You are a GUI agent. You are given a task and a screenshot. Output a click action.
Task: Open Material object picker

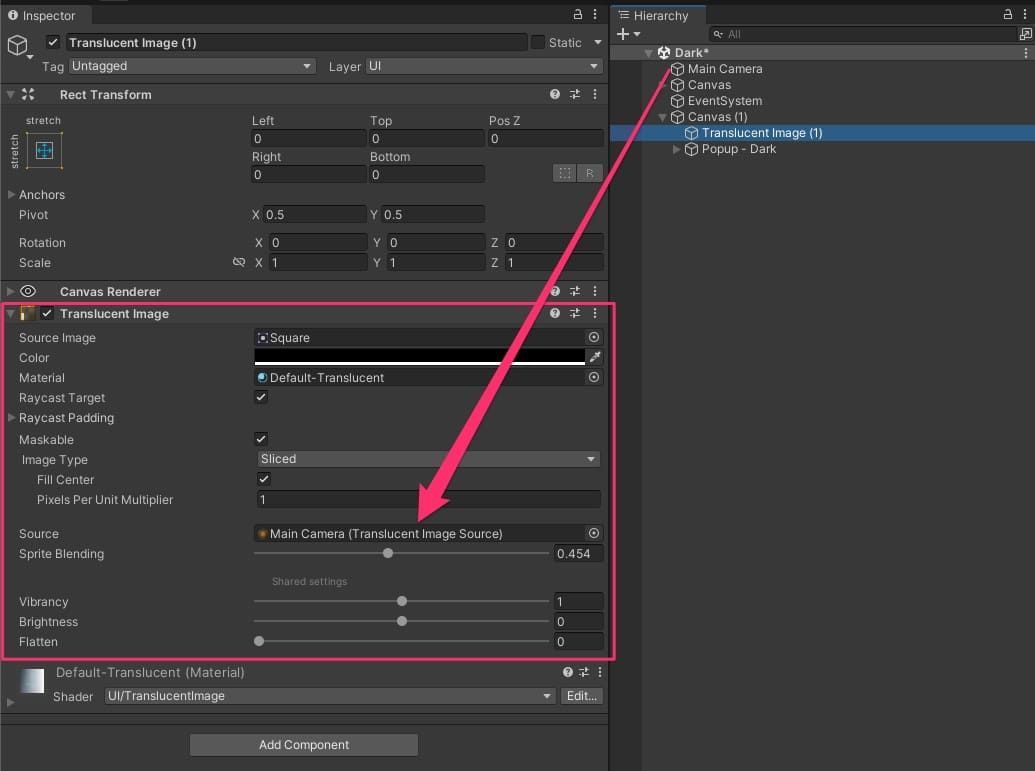pyautogui.click(x=594, y=377)
